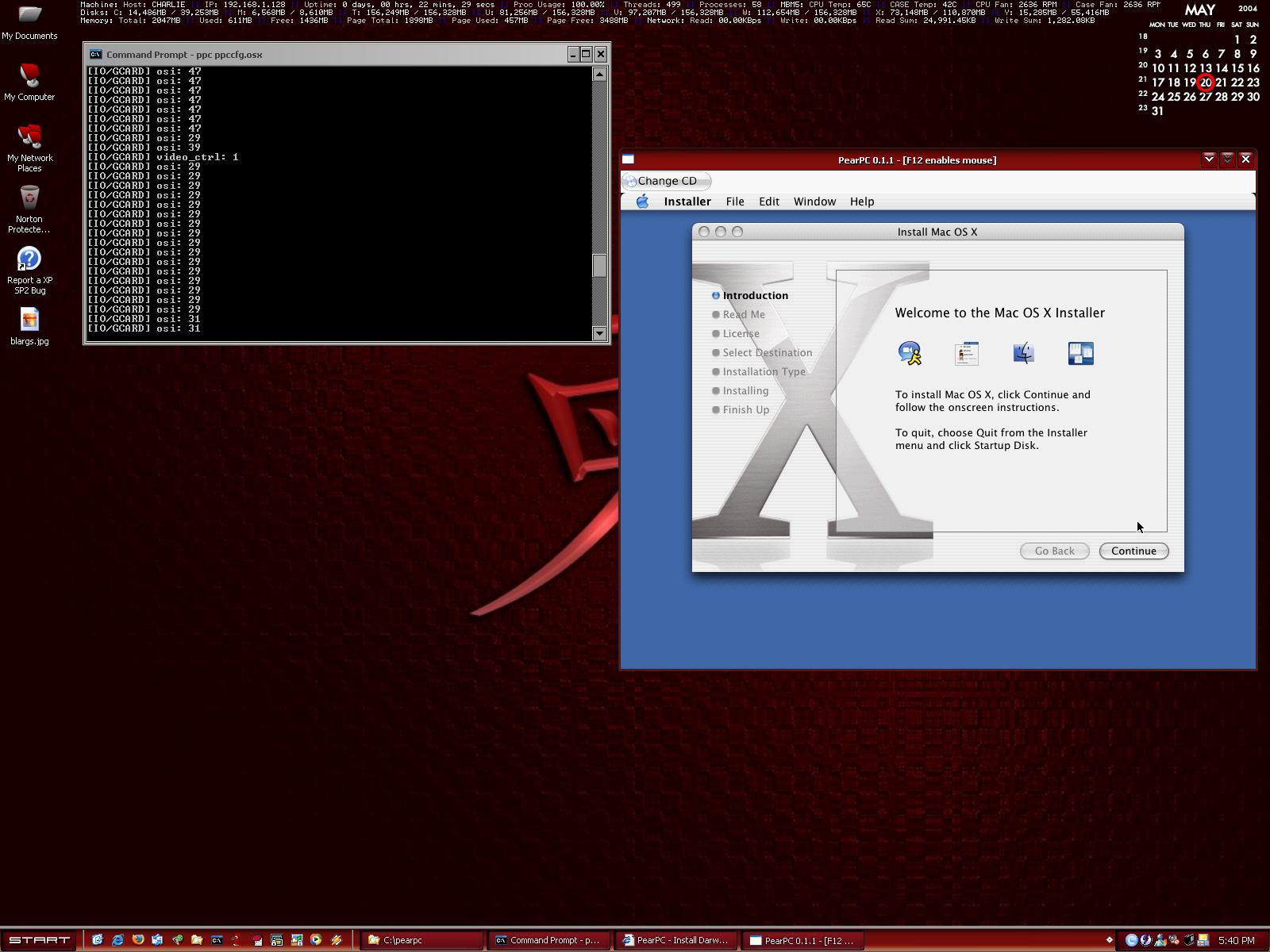Expand hidden system tray icons arrow
This screenshot has height=952, width=1270.
1110,940
